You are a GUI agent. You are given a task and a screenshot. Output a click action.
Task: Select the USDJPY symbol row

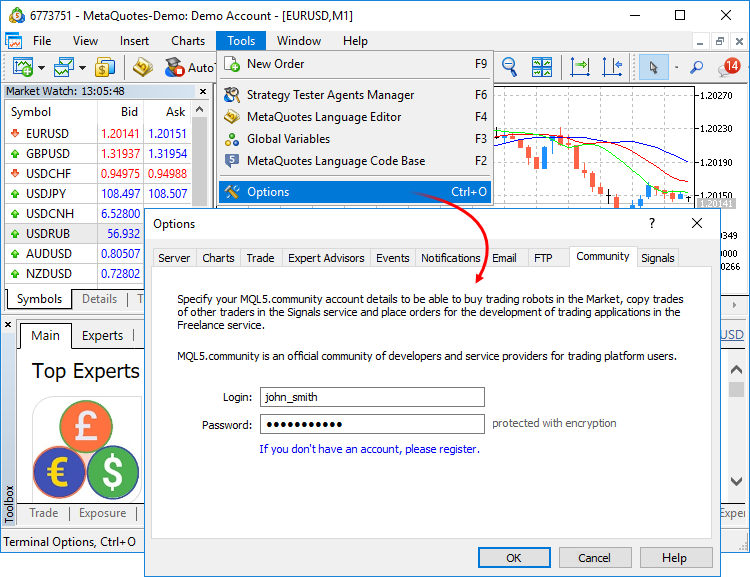pos(98,194)
